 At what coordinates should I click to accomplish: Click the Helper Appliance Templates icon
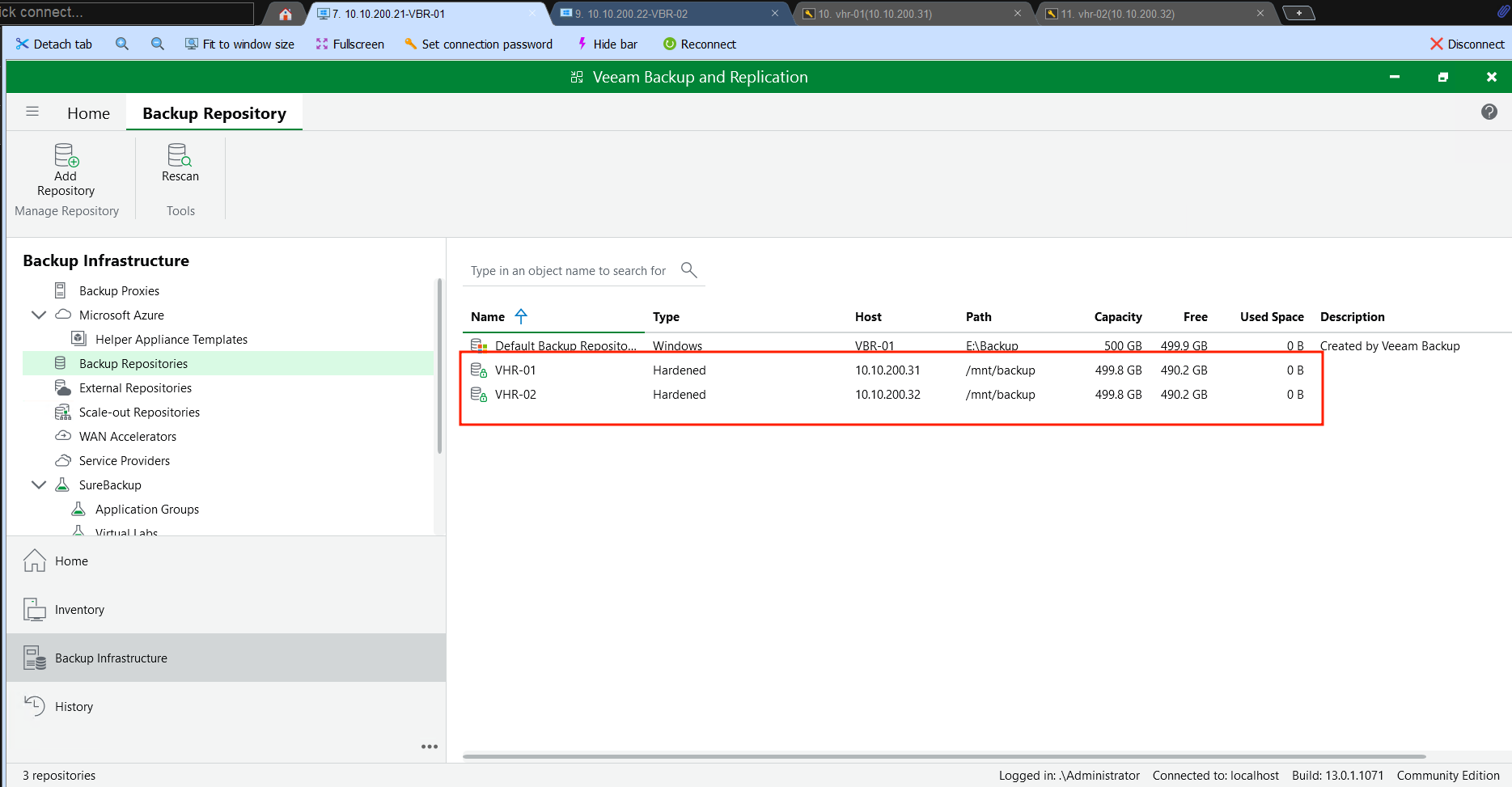click(x=78, y=339)
